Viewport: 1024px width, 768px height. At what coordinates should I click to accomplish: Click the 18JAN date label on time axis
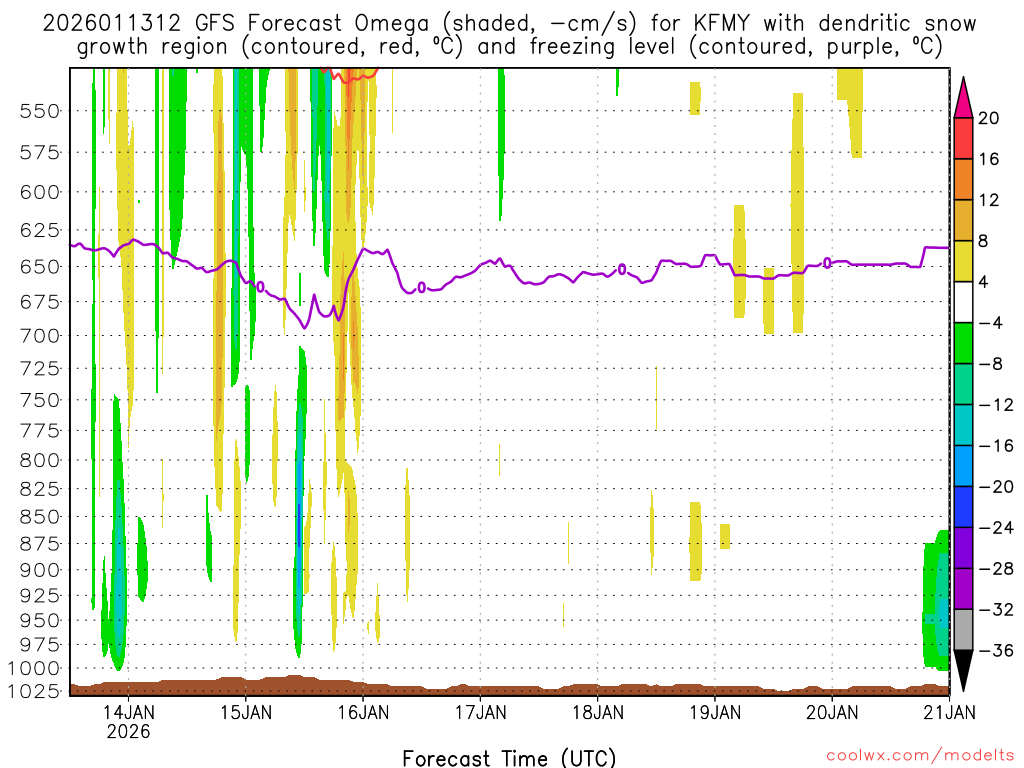[x=598, y=712]
